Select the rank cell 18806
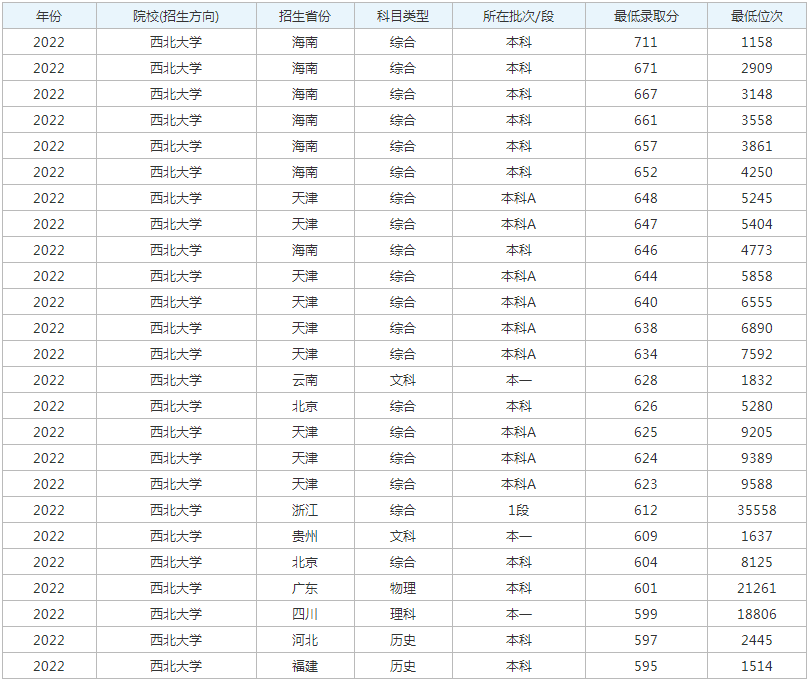Screen dimensions: 809x681 [x=757, y=614]
